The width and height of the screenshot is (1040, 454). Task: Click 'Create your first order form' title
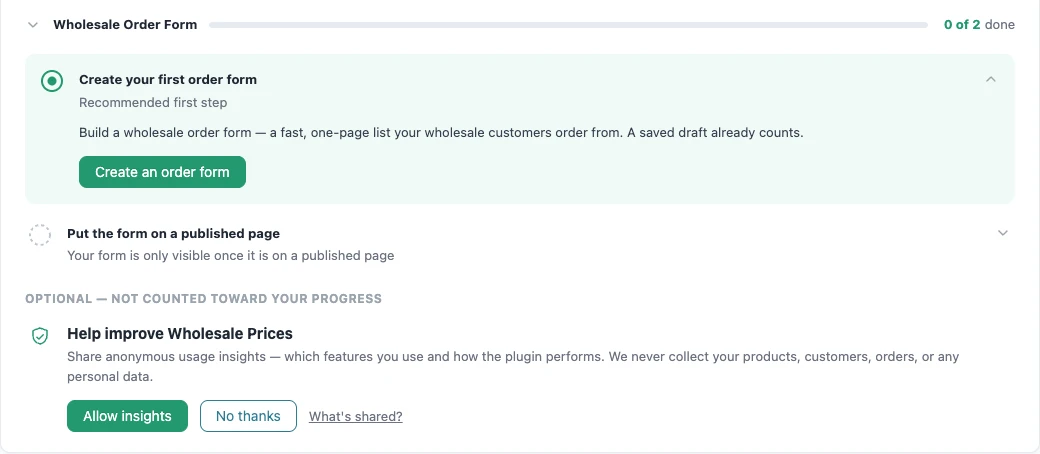(168, 80)
